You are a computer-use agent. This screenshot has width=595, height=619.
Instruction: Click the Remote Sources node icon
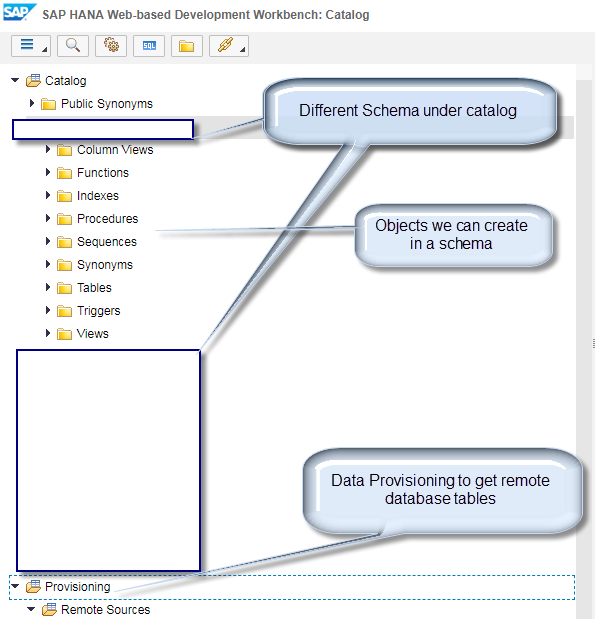(x=49, y=610)
